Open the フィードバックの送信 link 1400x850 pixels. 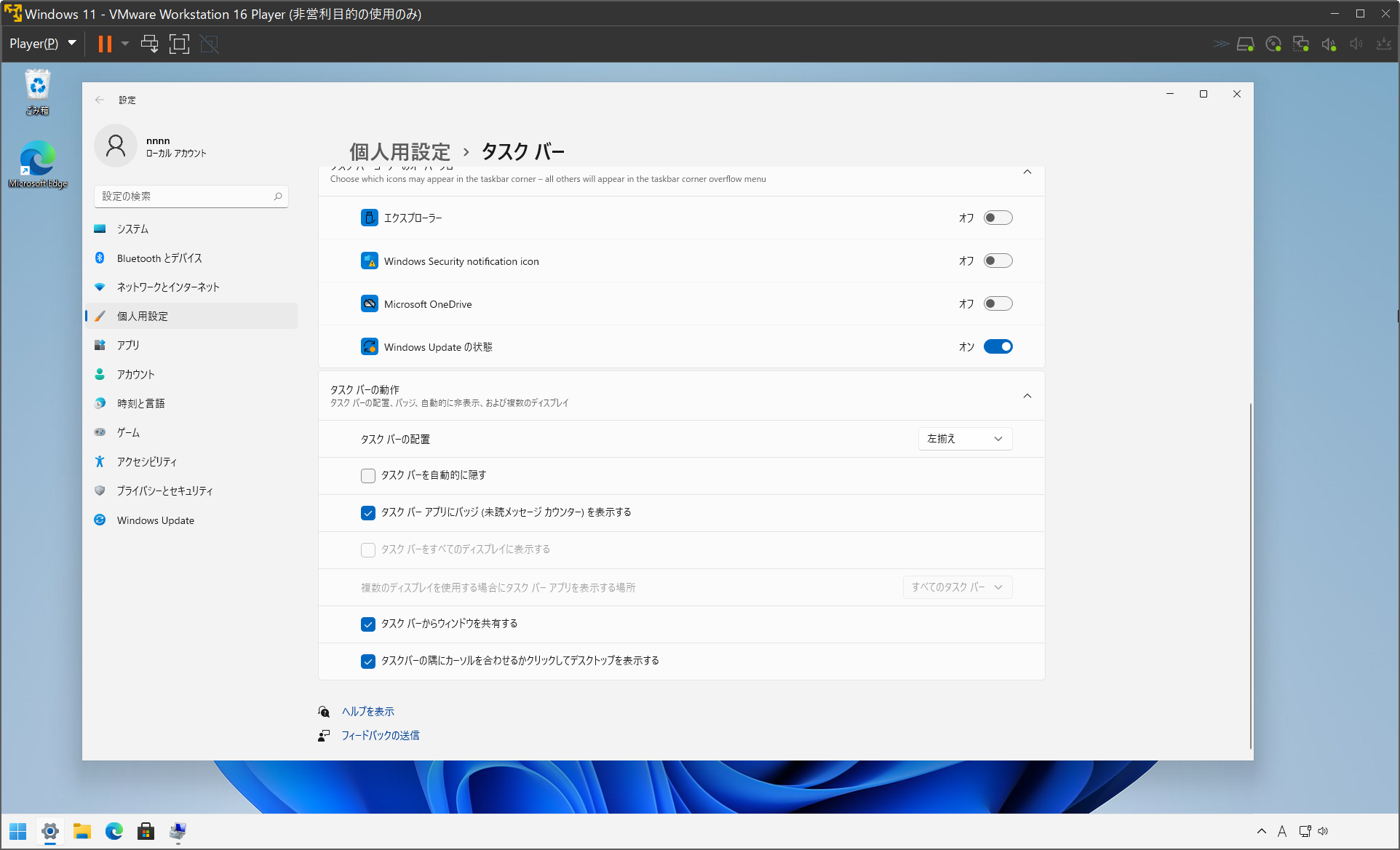pyautogui.click(x=381, y=735)
